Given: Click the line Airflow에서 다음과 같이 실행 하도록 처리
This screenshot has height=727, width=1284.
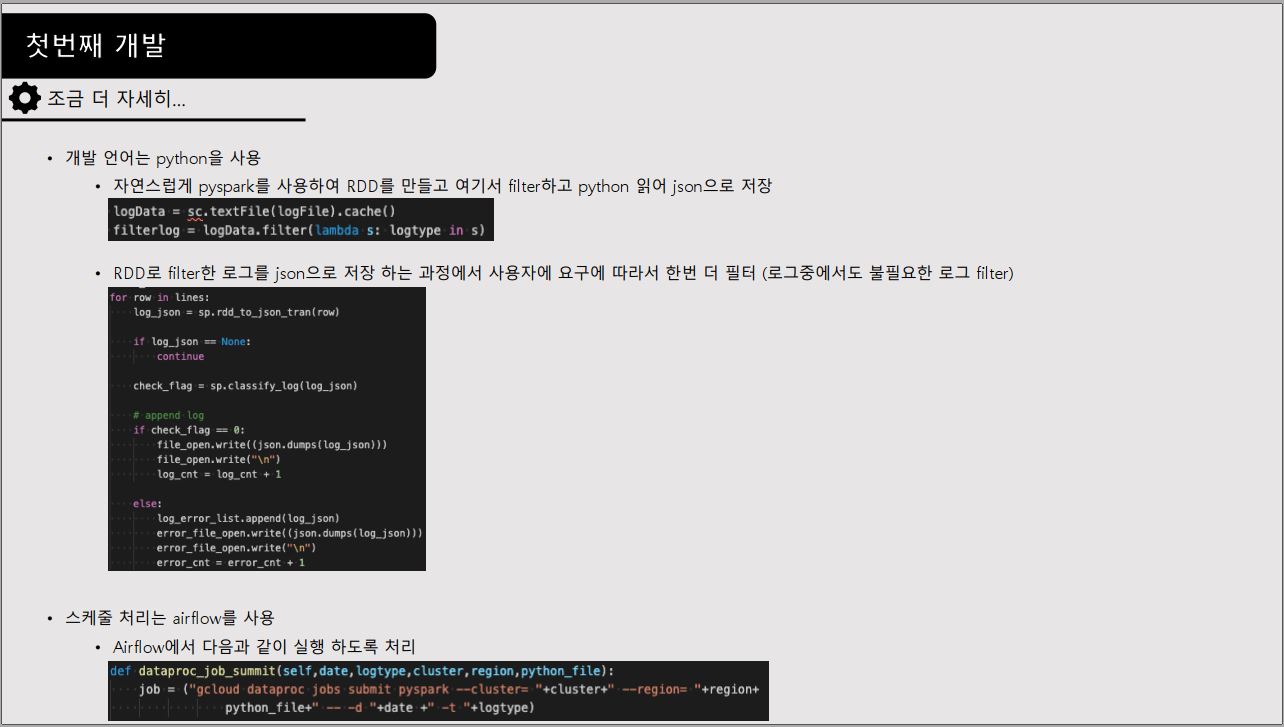Looking at the screenshot, I should 264,647.
